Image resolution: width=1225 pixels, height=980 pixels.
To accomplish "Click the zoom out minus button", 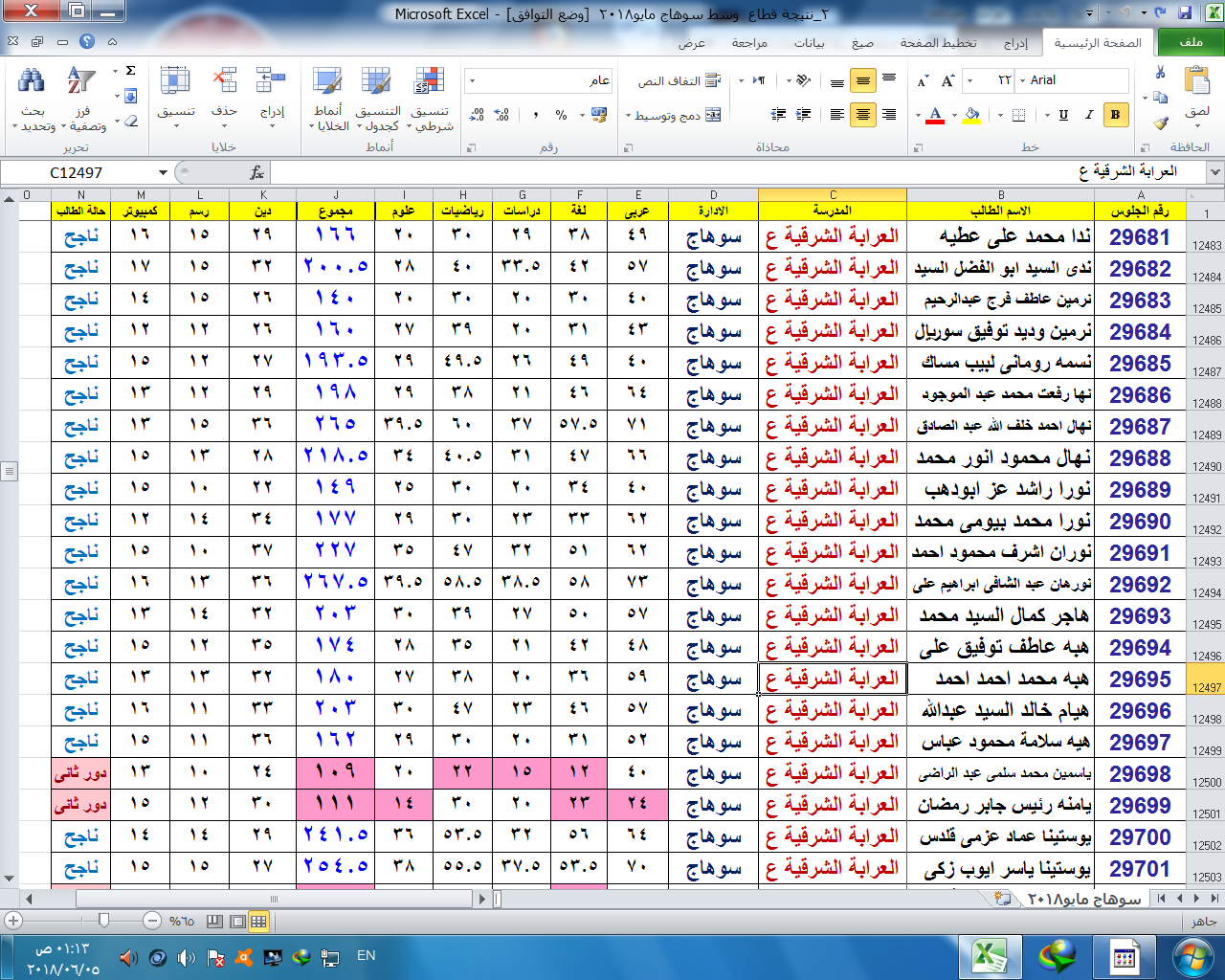I will [x=152, y=921].
